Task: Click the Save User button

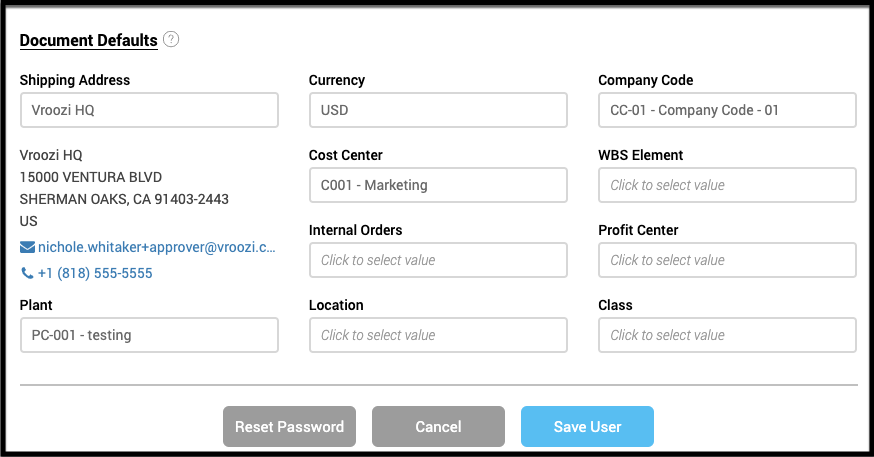Action: click(587, 426)
